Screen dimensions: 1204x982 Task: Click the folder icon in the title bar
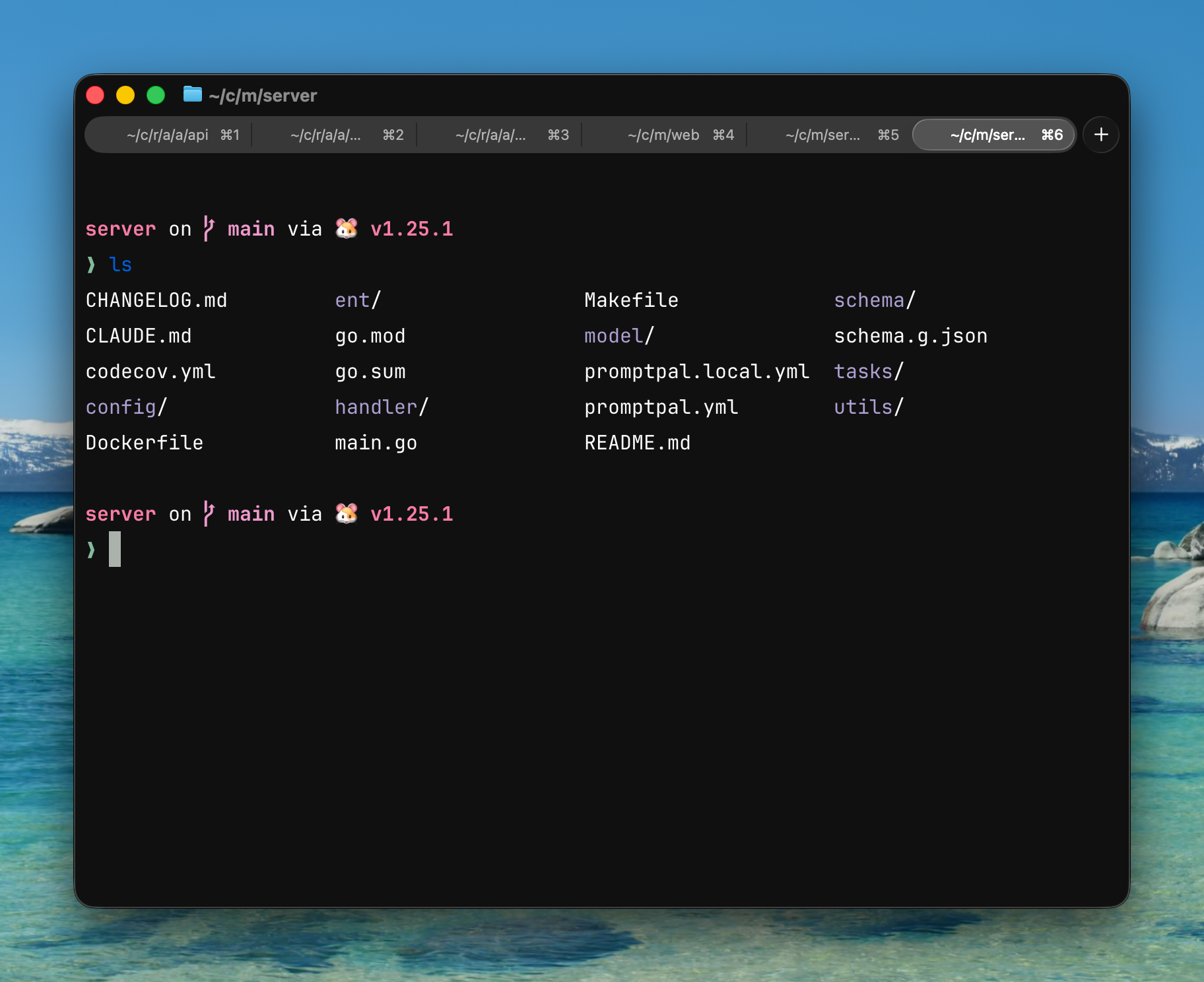[x=192, y=94]
